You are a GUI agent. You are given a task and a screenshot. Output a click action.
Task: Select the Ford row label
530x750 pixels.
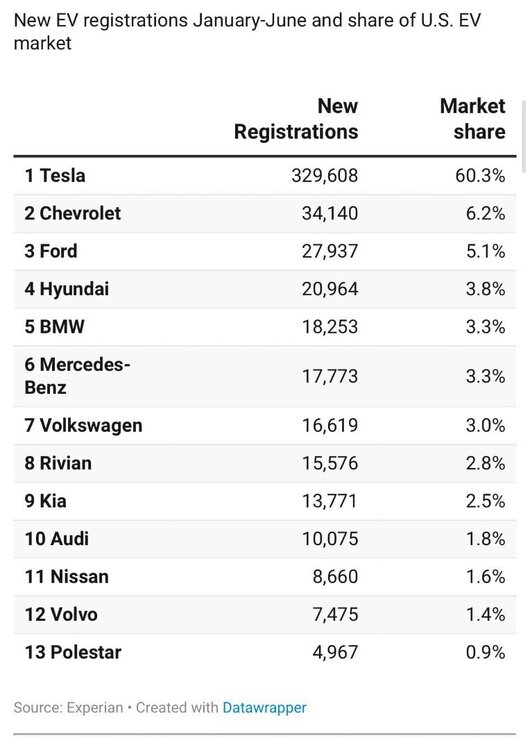51,251
